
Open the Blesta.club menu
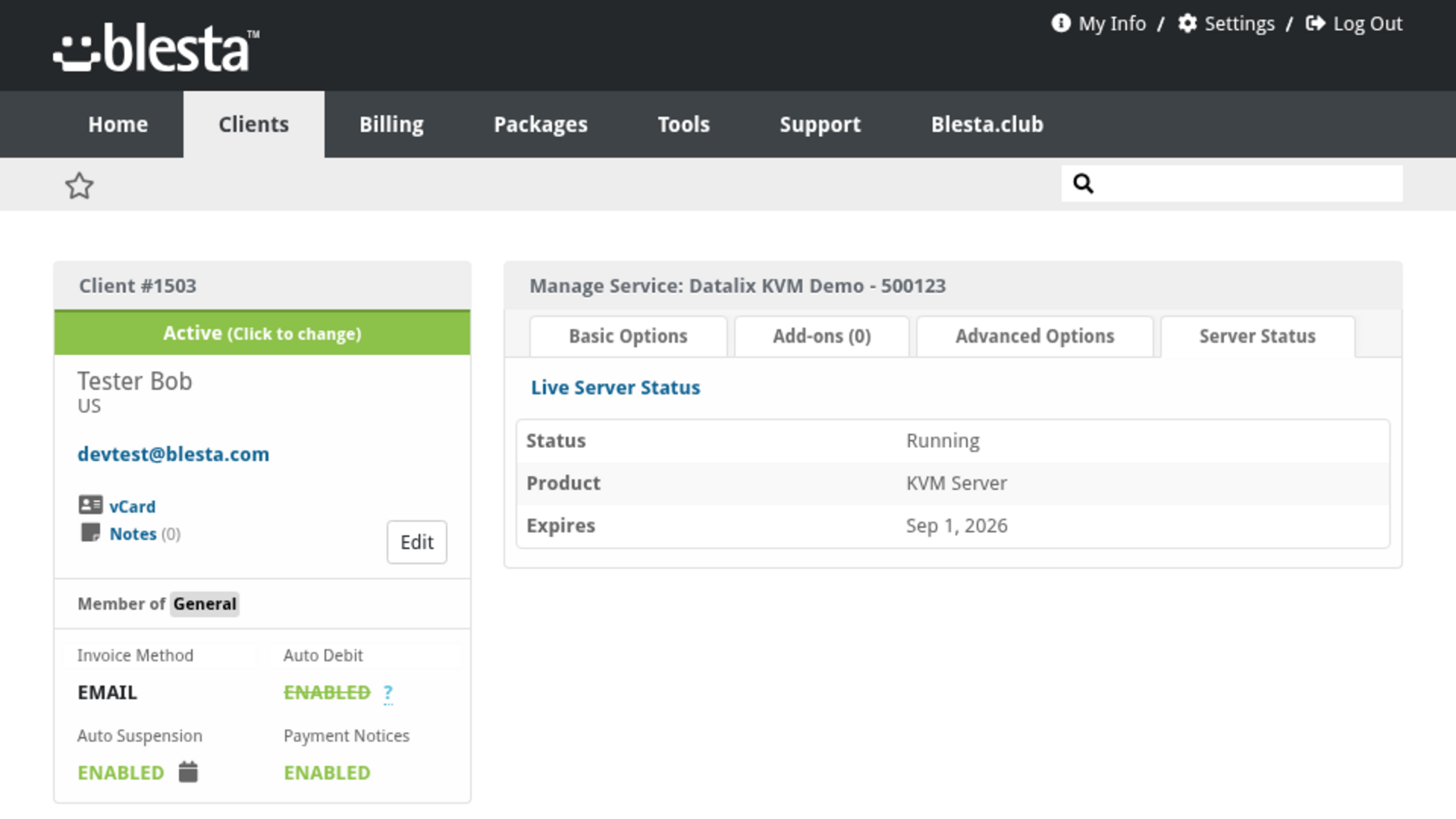point(987,124)
